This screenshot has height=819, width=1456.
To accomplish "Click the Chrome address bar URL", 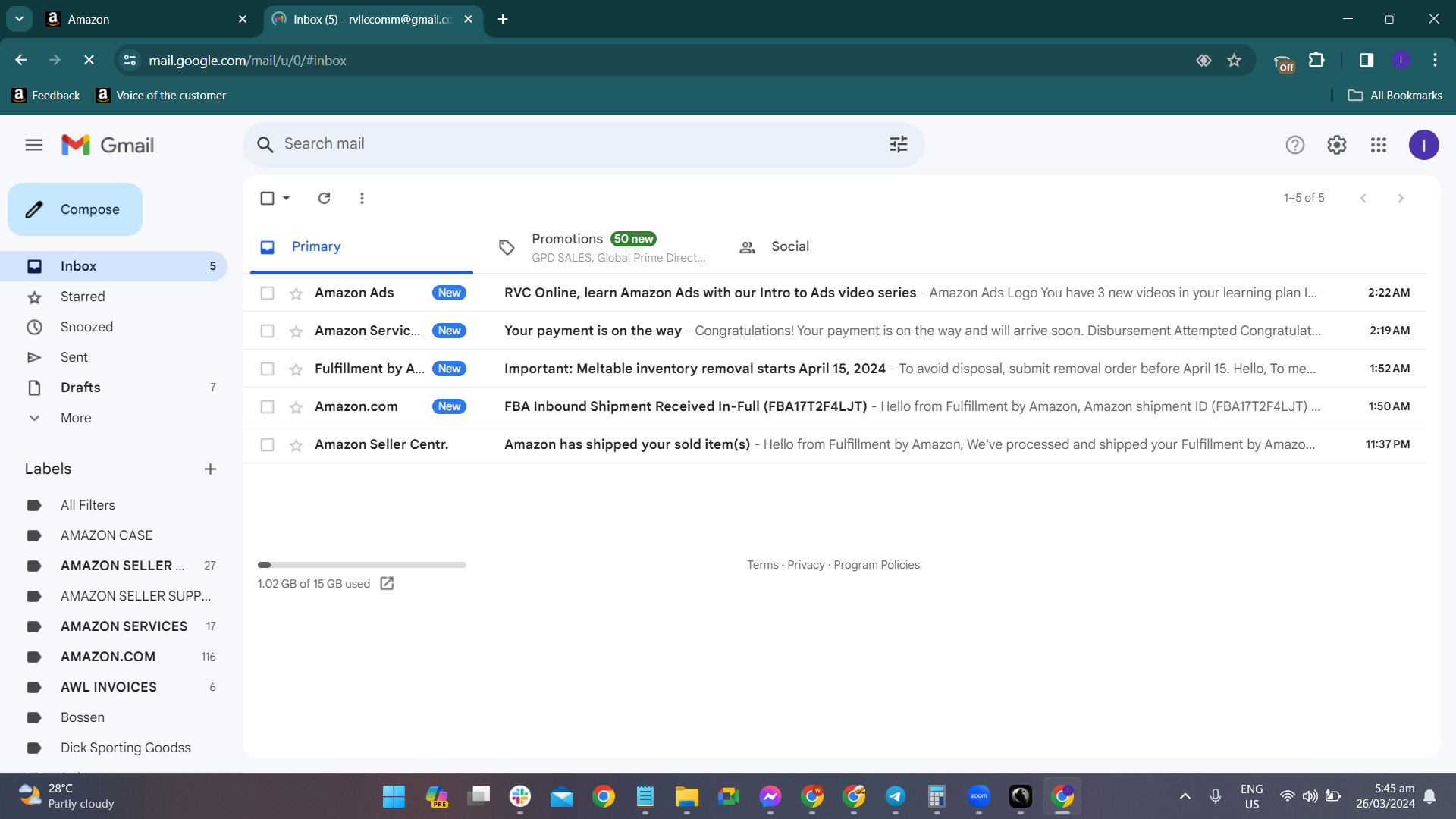I will pos(247,60).
